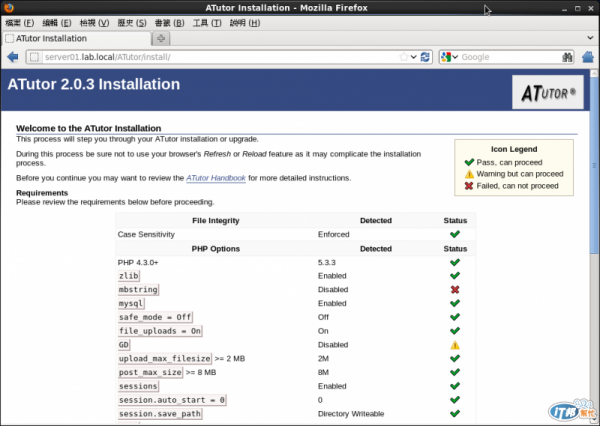This screenshot has height=426, width=600.
Task: Open the Google search engine dropdown
Action: pyautogui.click(x=449, y=57)
